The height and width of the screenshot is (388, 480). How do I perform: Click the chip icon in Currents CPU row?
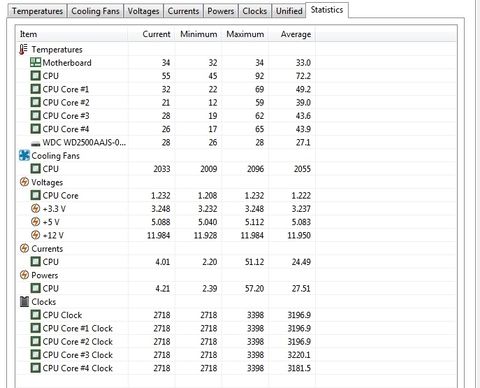pos(35,262)
